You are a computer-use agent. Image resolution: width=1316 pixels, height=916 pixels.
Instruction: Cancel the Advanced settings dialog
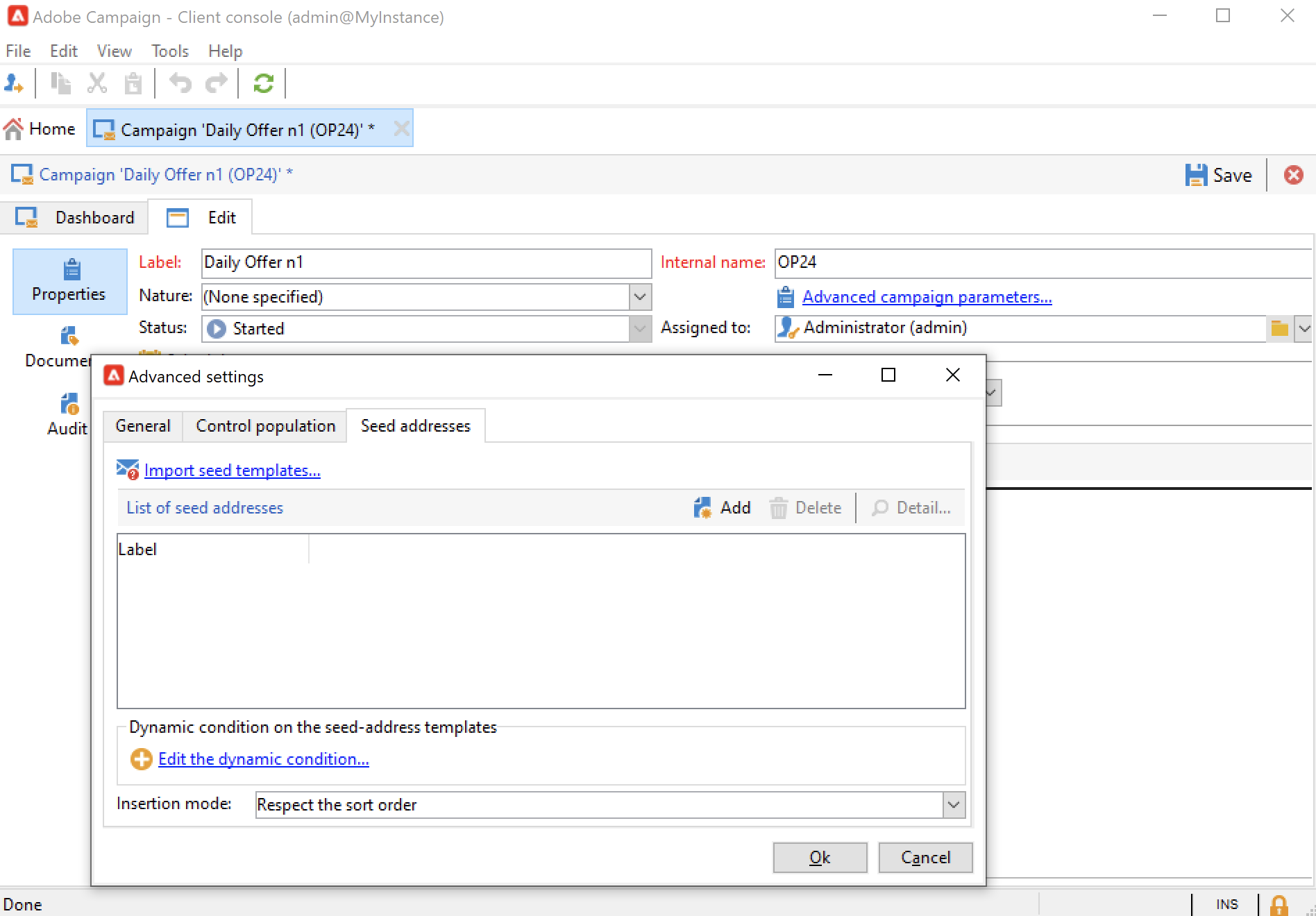925,858
